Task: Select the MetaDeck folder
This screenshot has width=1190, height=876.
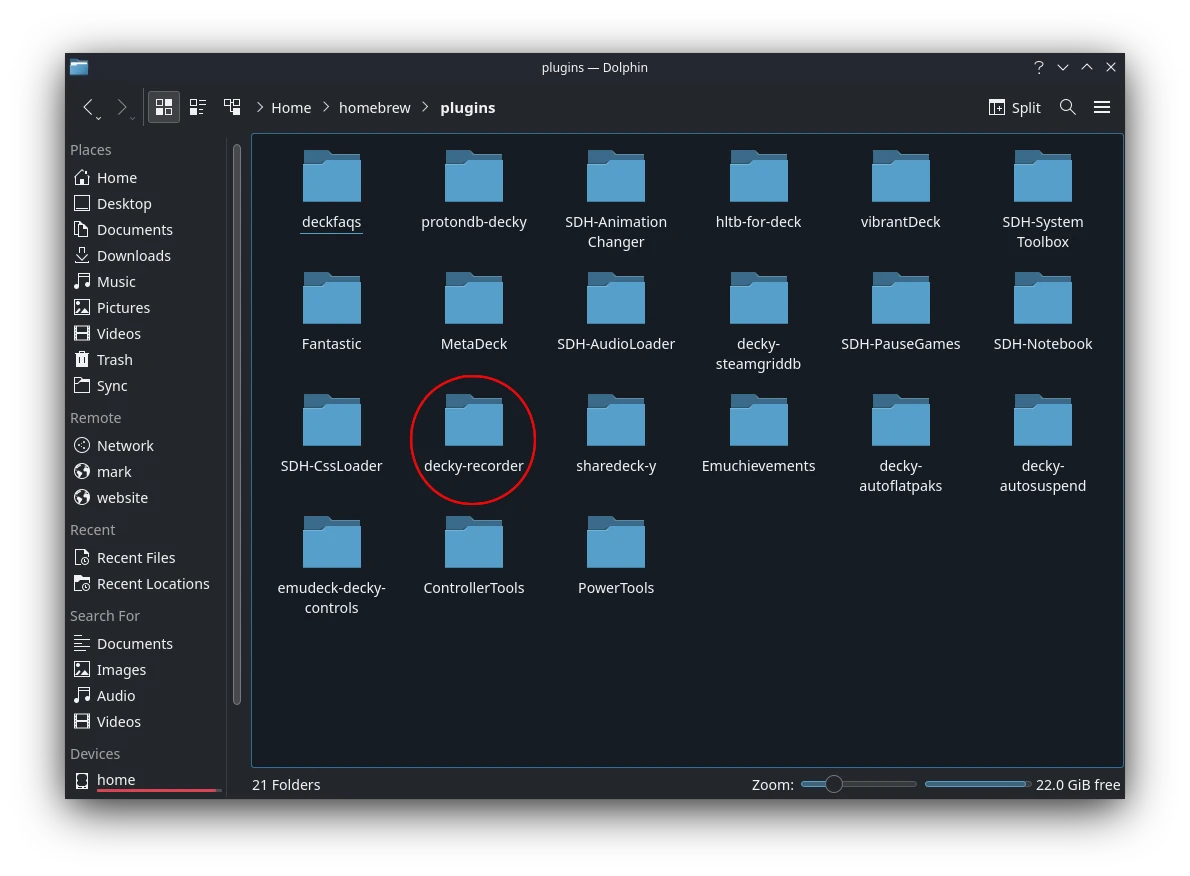Action: [x=474, y=311]
